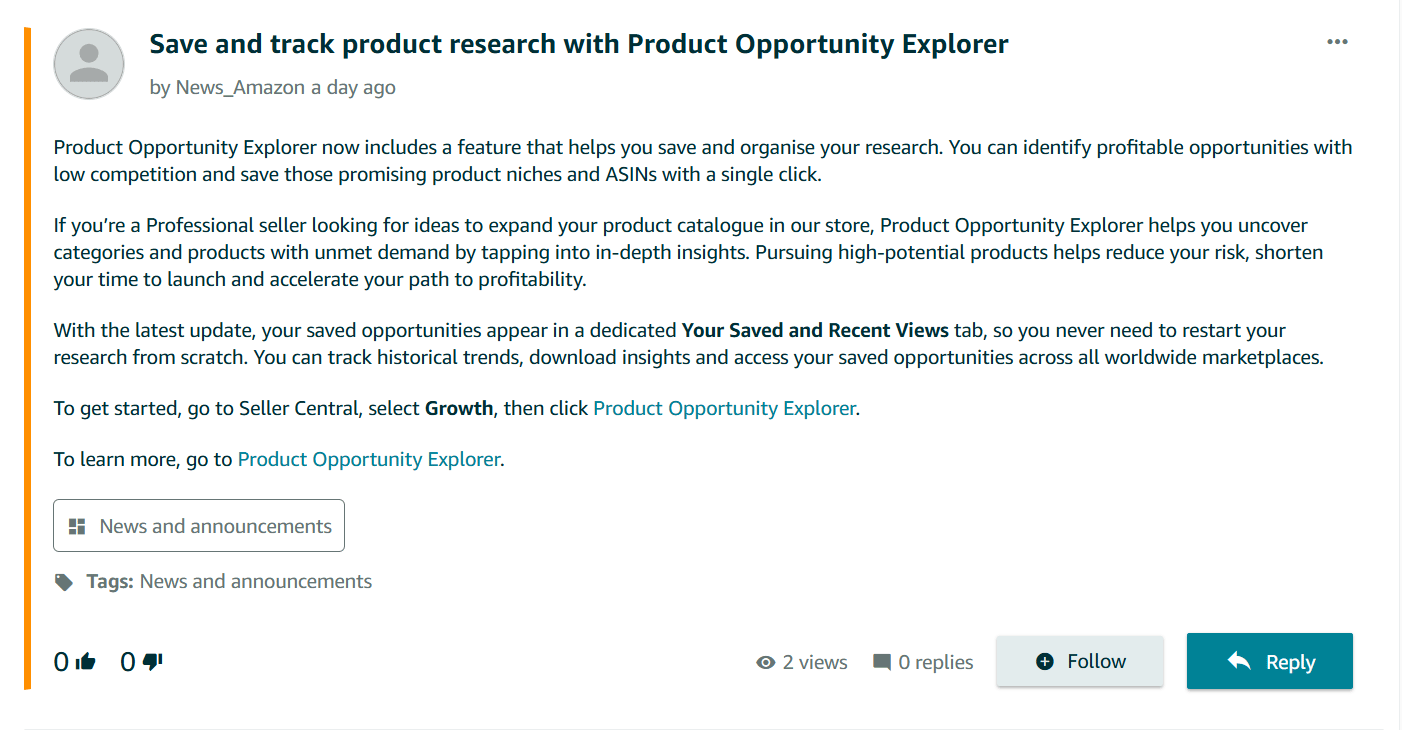The image size is (1402, 730).
Task: Click the eye views icon
Action: pyautogui.click(x=766, y=662)
